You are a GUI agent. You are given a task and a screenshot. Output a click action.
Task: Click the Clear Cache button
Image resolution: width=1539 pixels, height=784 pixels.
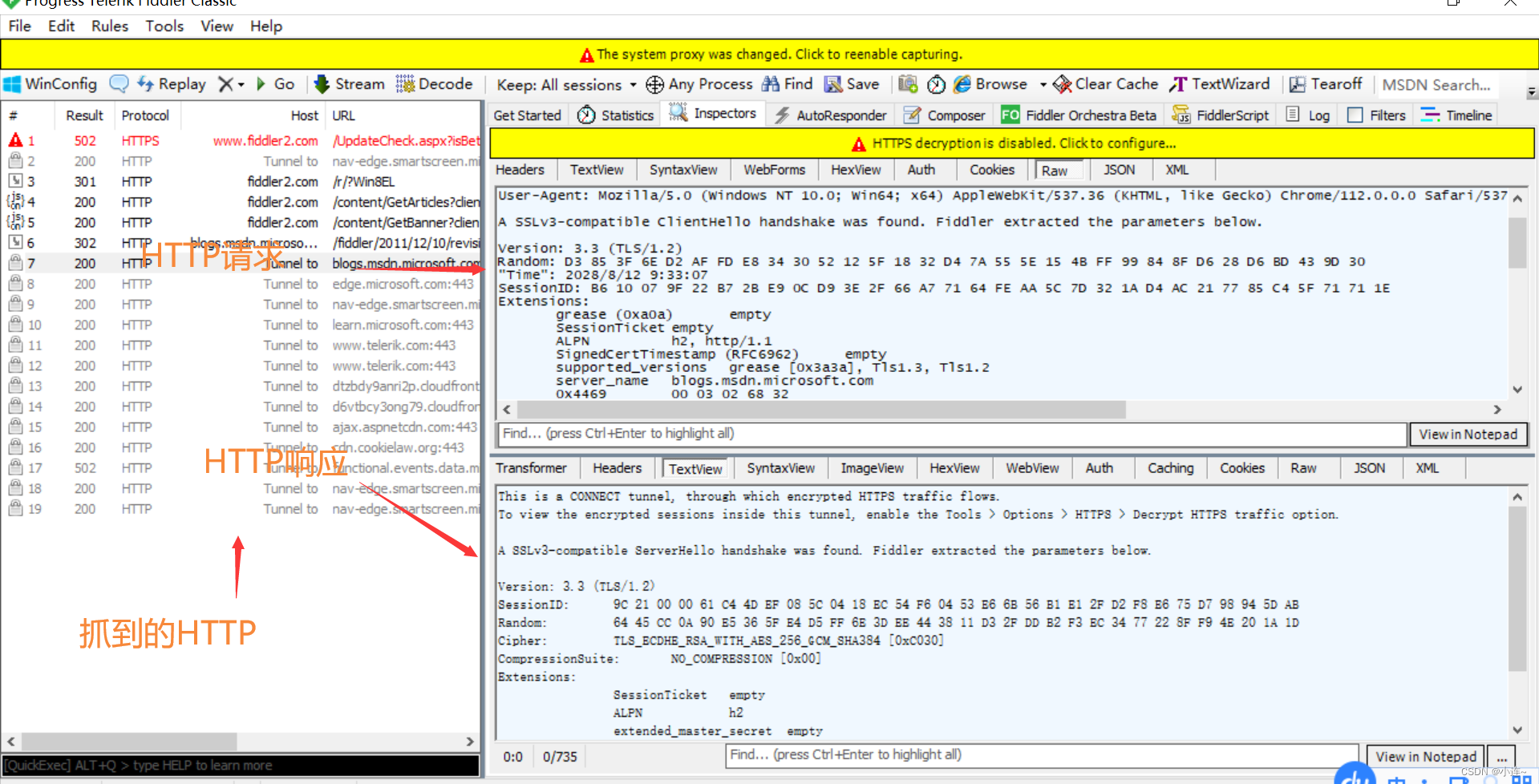click(1105, 84)
